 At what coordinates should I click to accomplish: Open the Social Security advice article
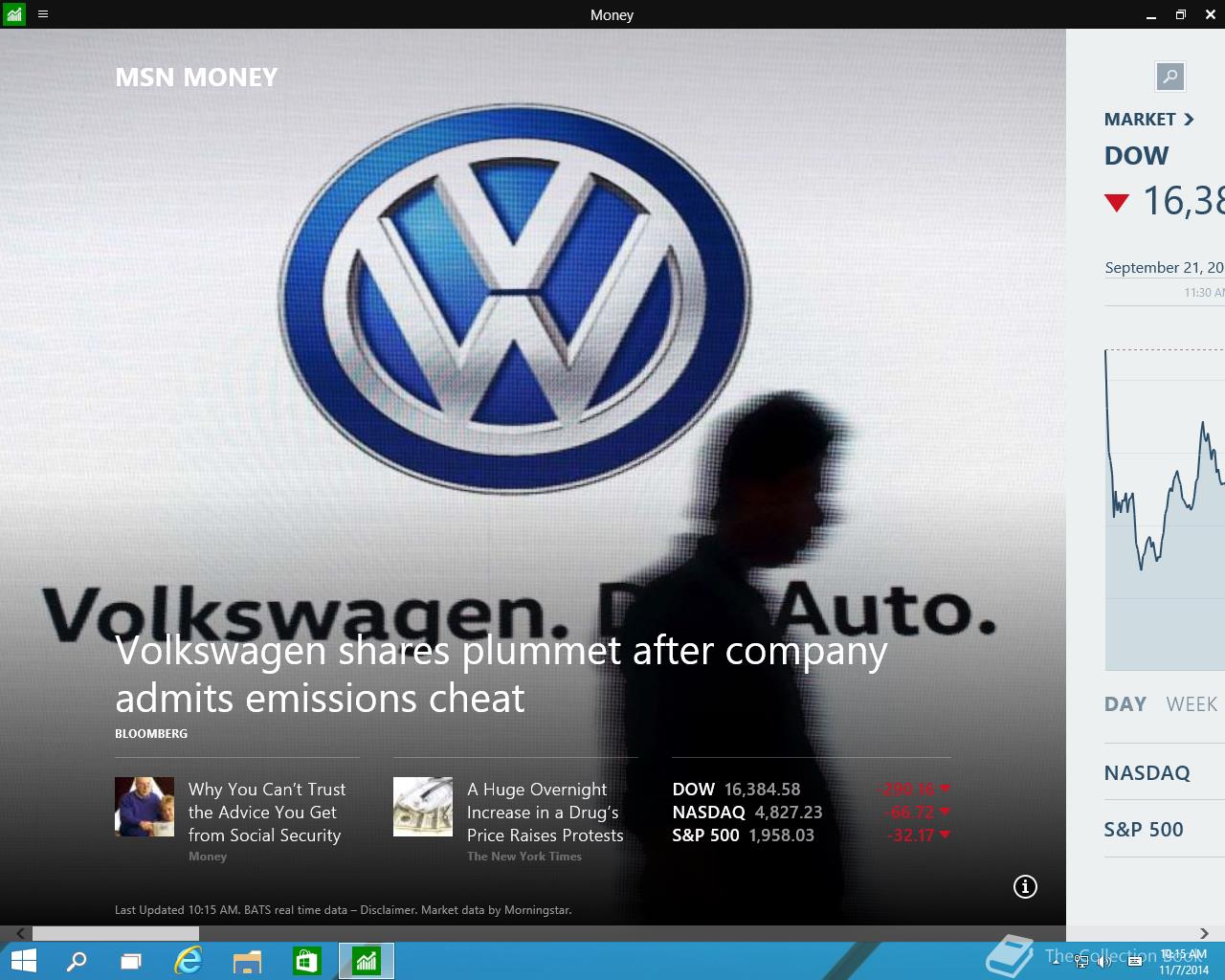(266, 813)
